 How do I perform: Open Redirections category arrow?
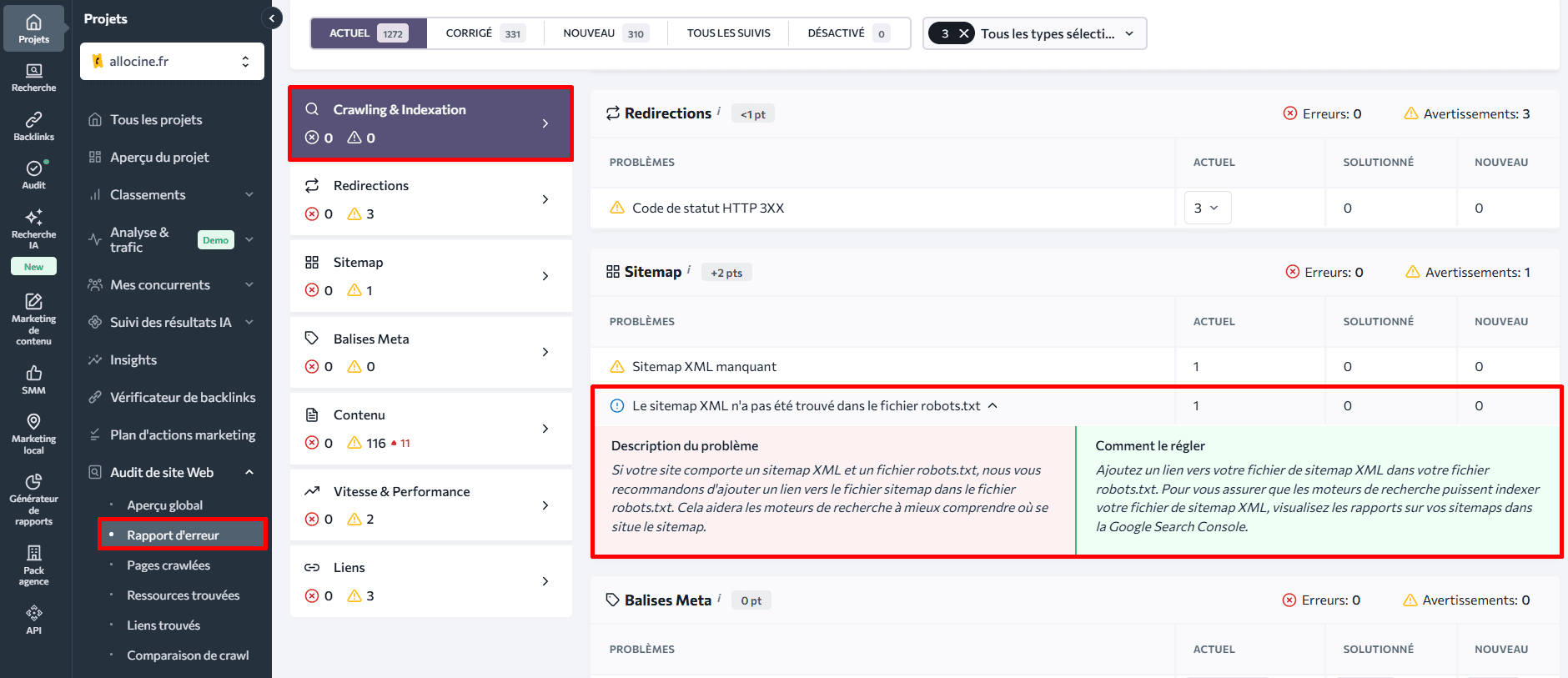point(545,199)
